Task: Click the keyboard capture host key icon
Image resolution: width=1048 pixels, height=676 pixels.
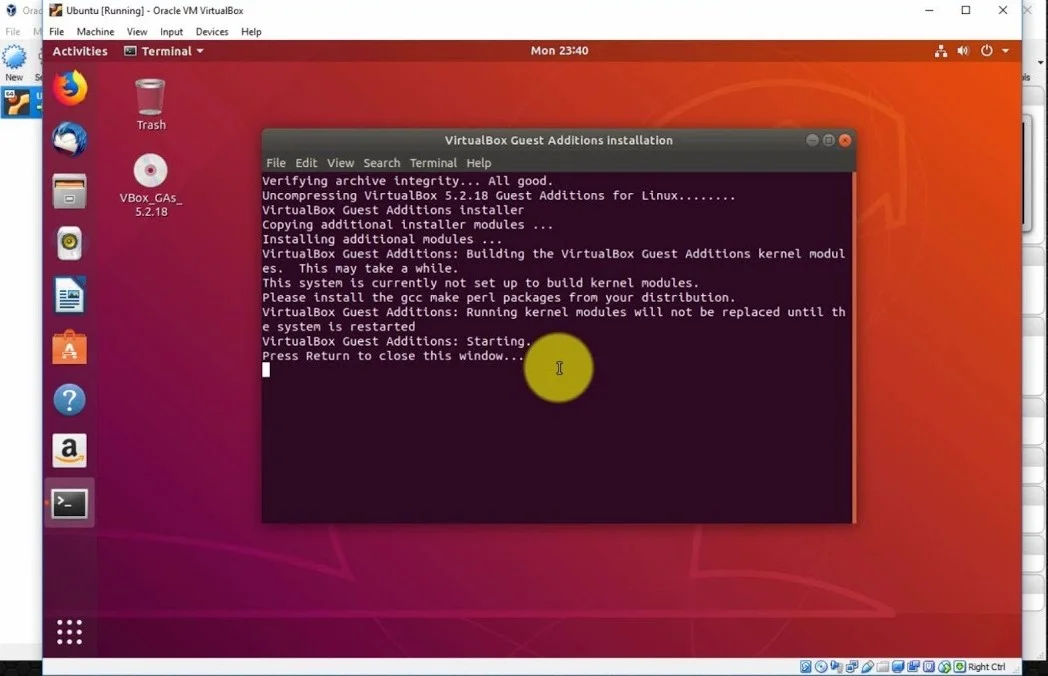Action: click(960, 667)
